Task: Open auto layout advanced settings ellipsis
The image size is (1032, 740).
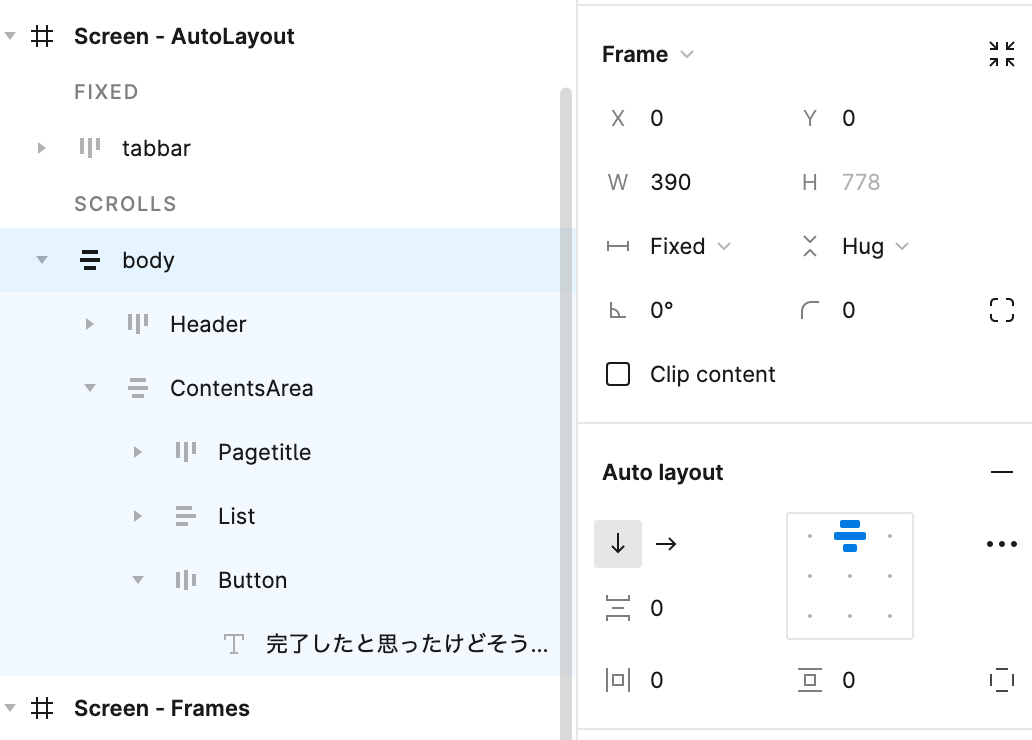Action: [1001, 544]
